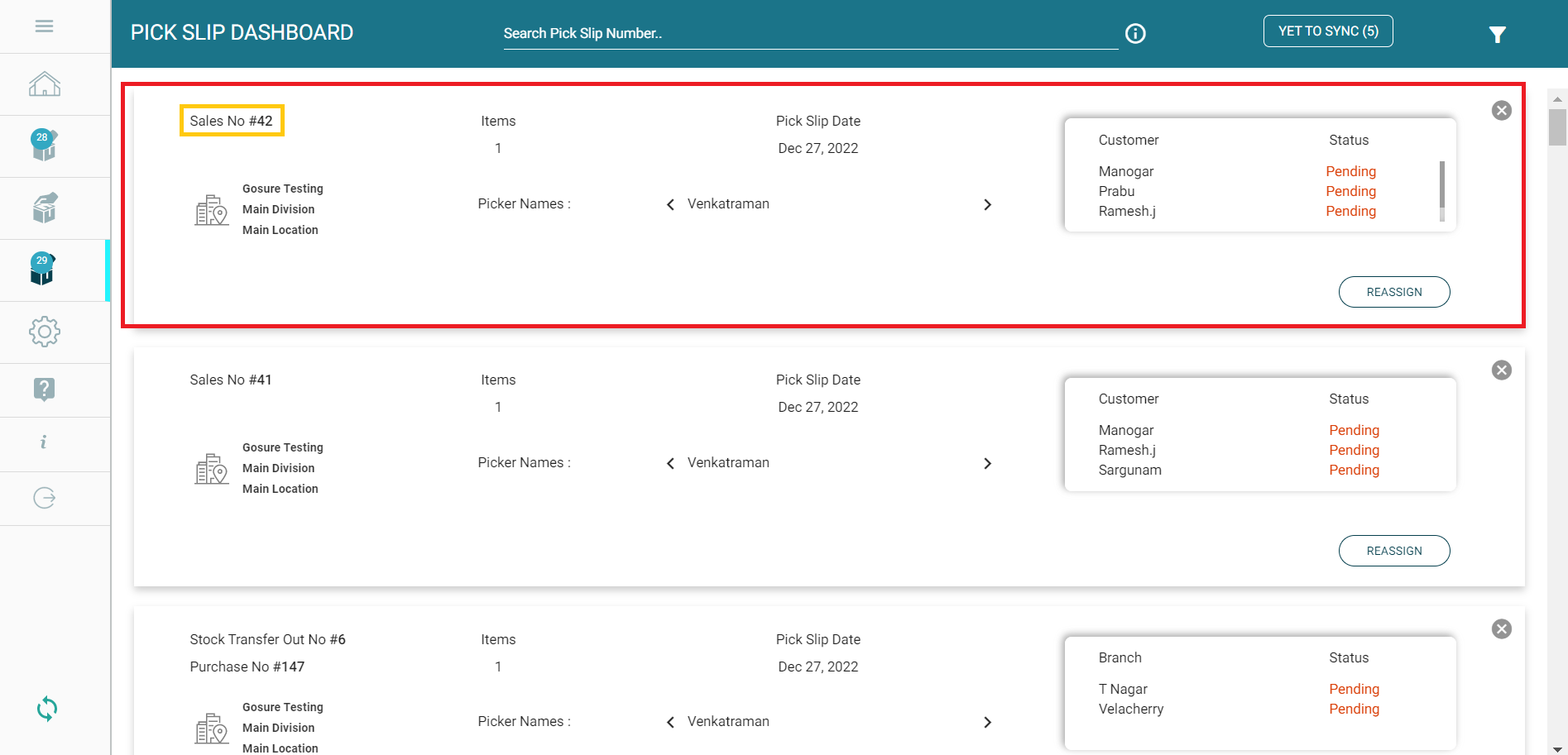Click the logout icon in sidebar
Viewport: 1568px width, 755px height.
click(45, 498)
